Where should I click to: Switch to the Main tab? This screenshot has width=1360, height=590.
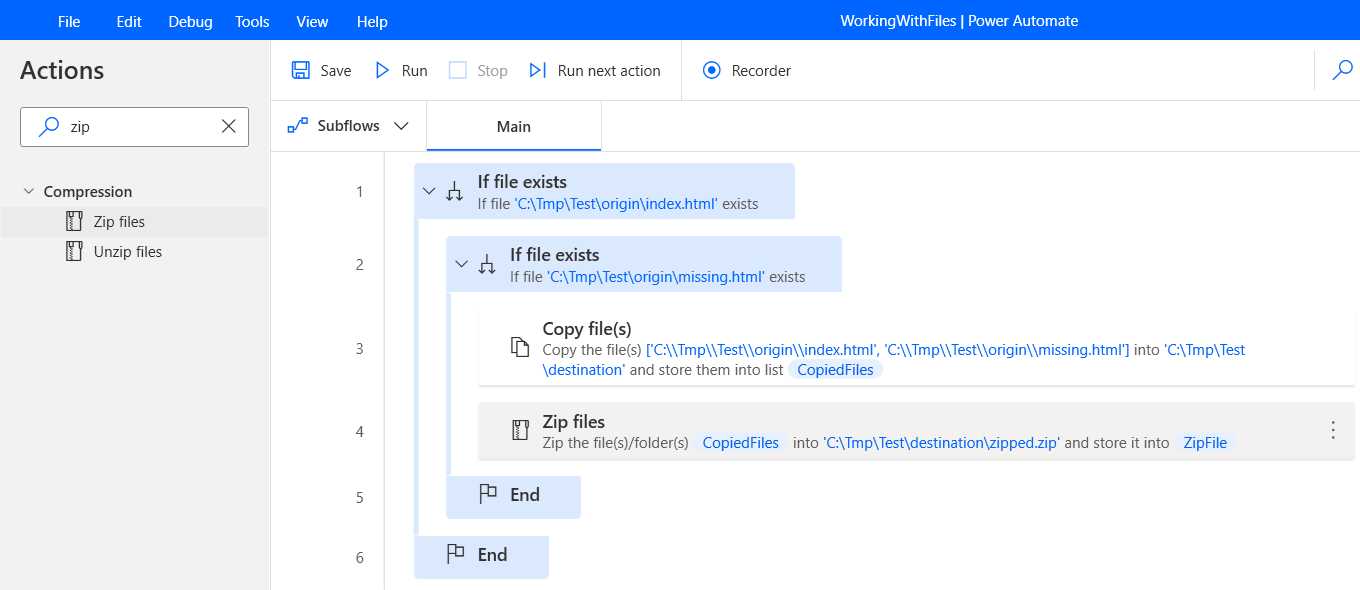513,126
